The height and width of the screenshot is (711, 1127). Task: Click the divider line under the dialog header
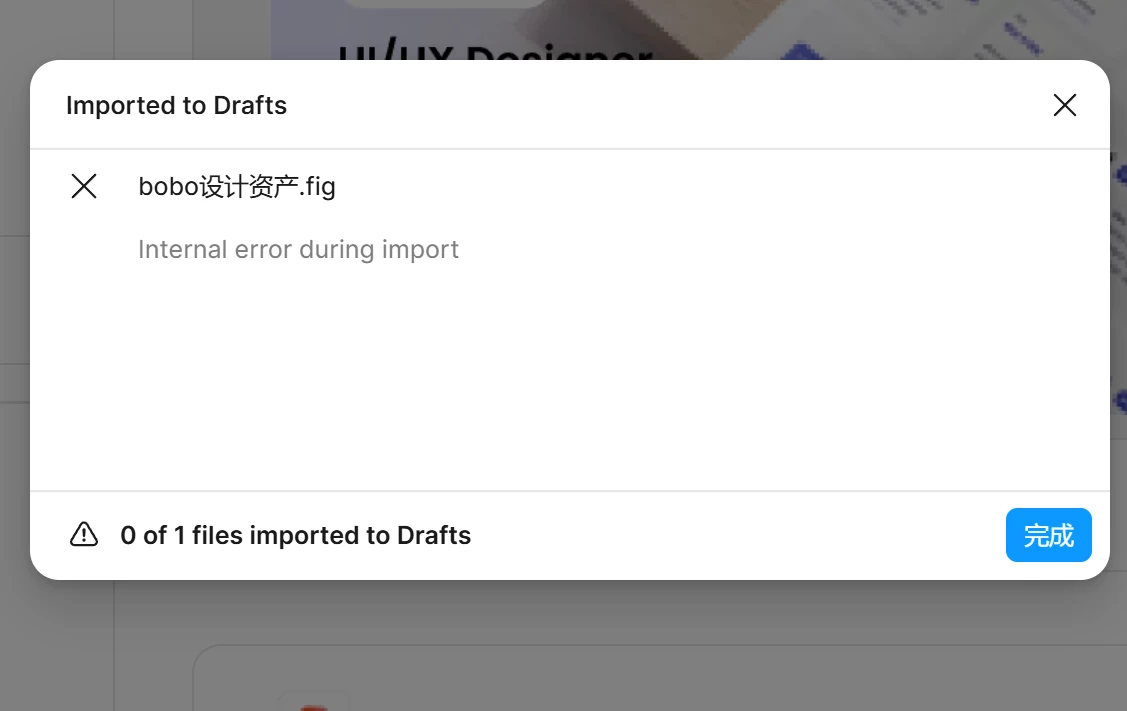point(569,149)
